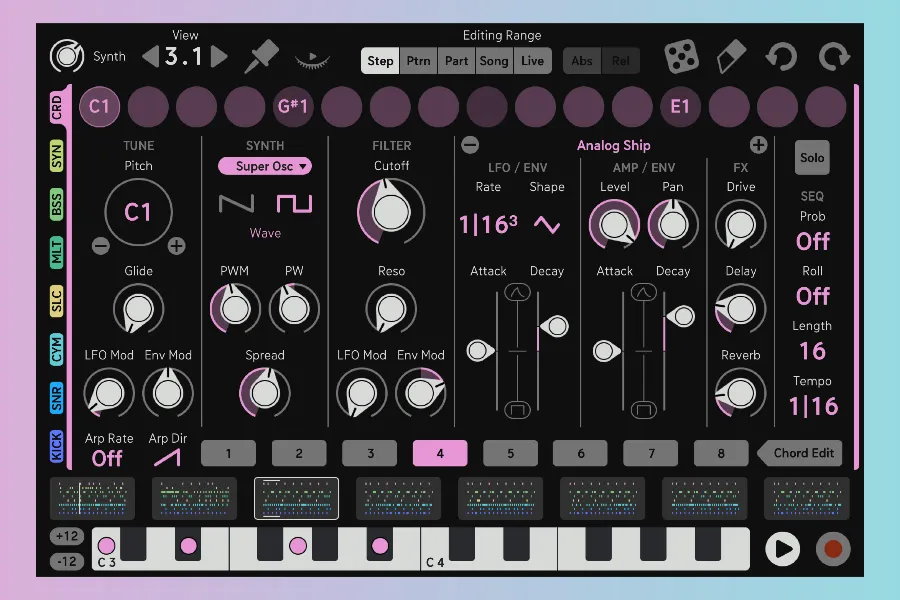Click the redo arrow icon
900x600 pixels.
(x=833, y=56)
